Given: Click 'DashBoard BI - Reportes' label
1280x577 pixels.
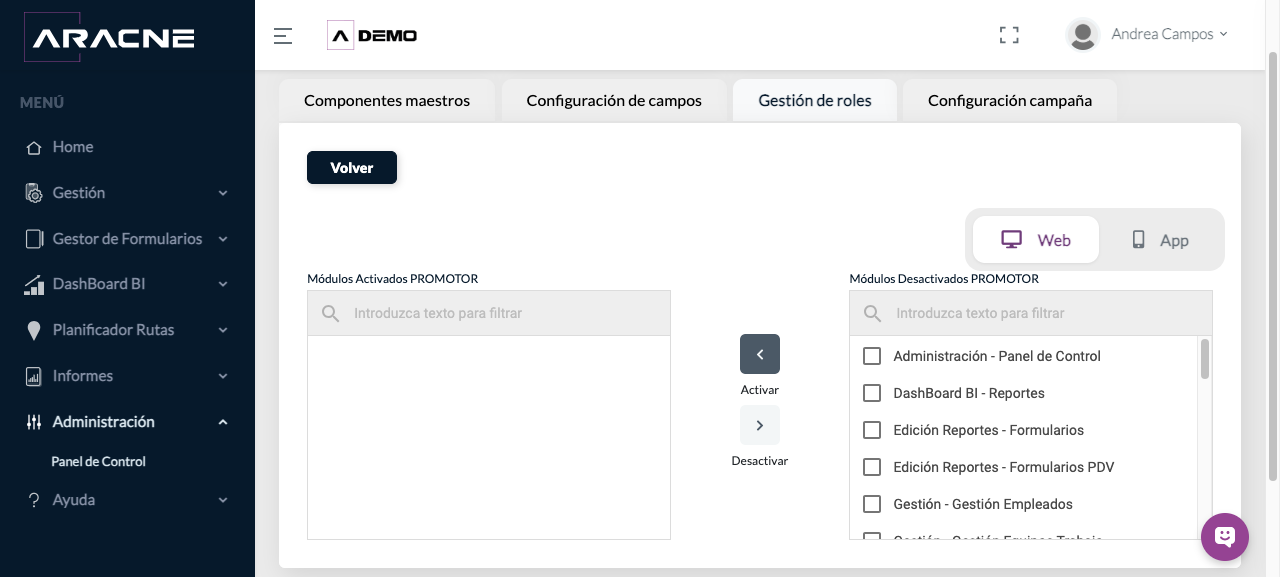Looking at the screenshot, I should click(969, 393).
